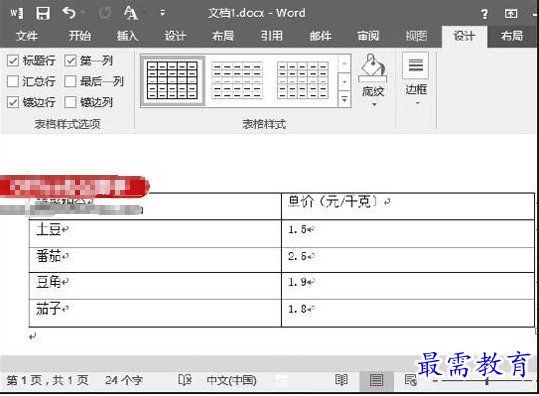
Task: Save the document with the floppy disk icon
Action: 43,13
